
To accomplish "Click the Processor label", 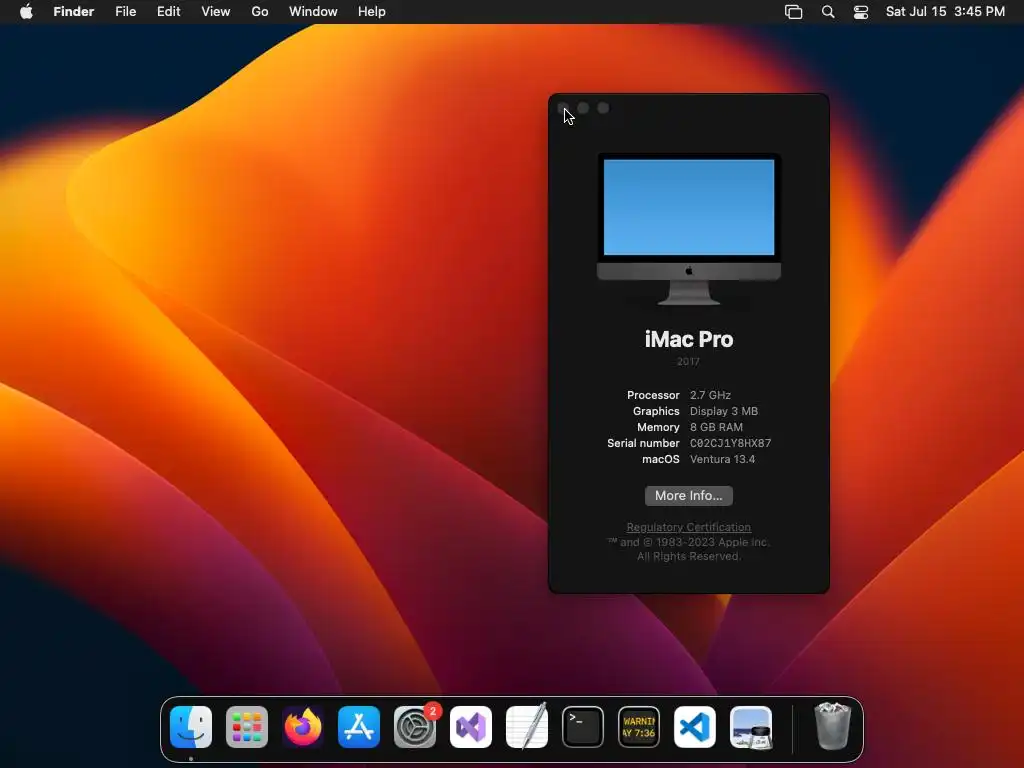I will coord(653,395).
